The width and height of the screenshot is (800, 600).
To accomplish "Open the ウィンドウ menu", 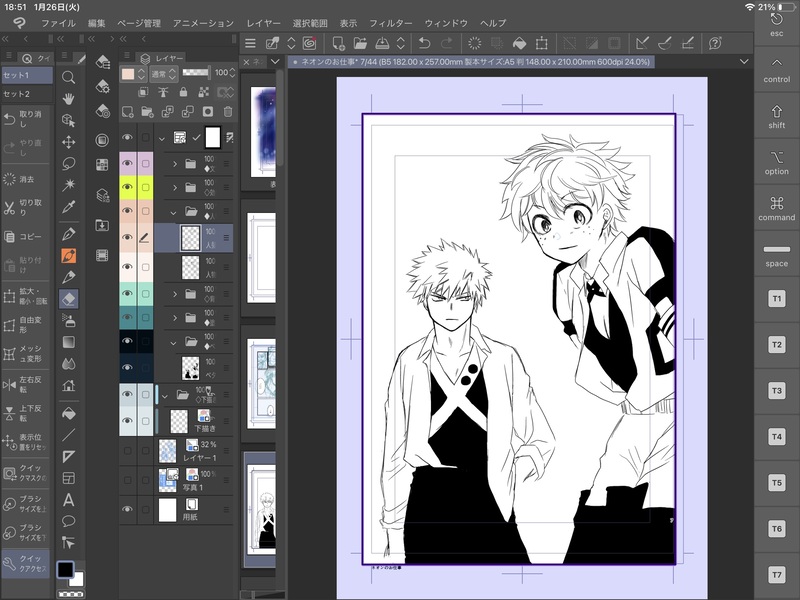I will coord(446,23).
